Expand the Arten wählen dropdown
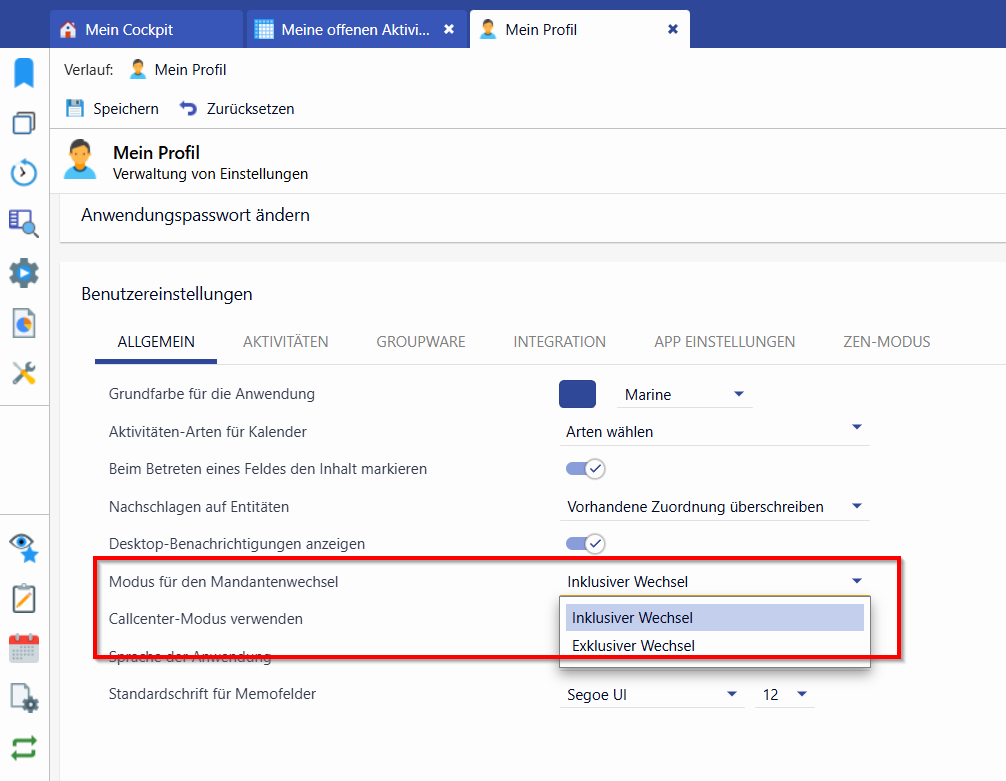Image resolution: width=1006 pixels, height=781 pixels. pyautogui.click(x=714, y=432)
